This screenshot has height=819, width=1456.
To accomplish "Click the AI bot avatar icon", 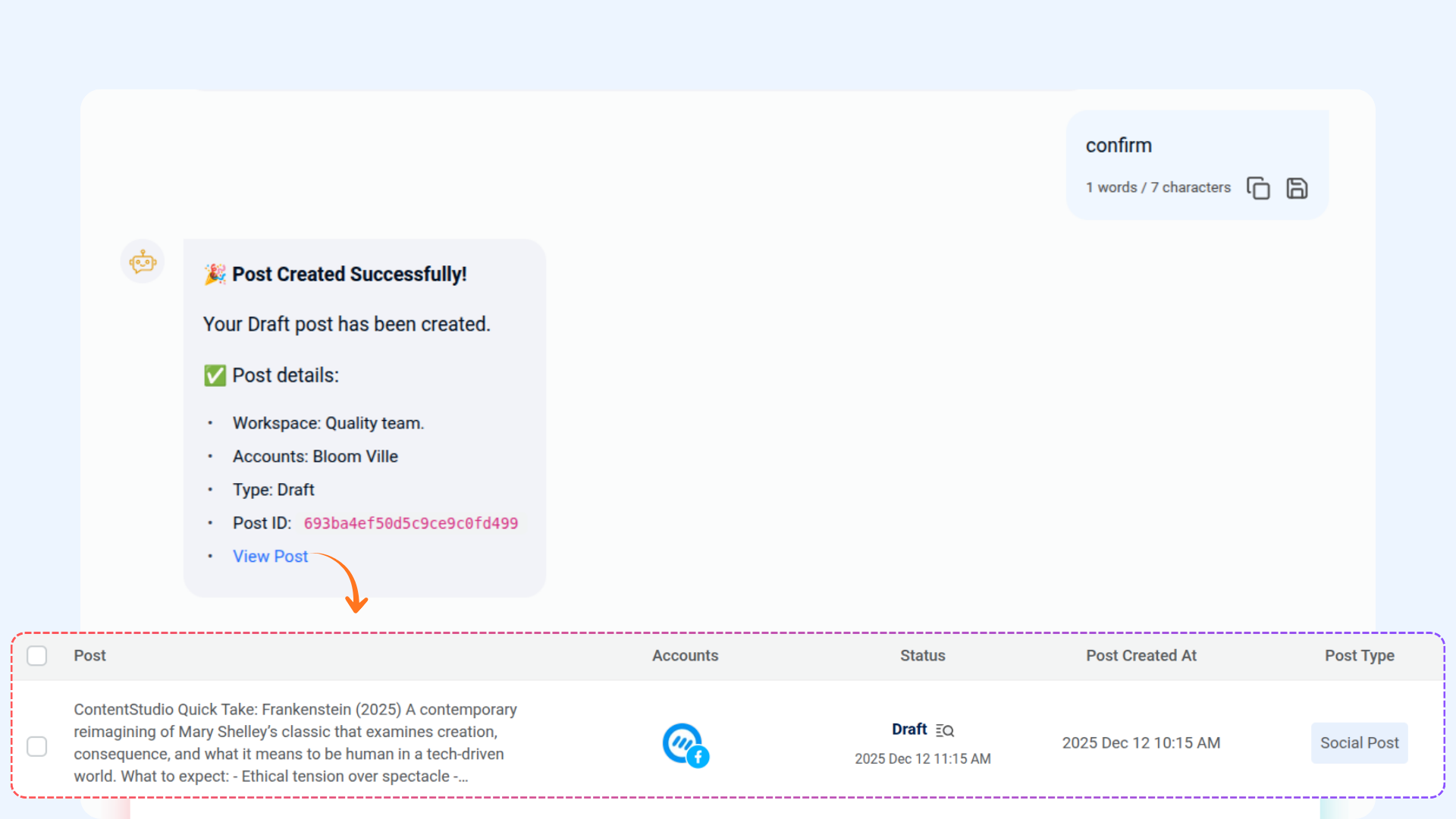I will [x=143, y=262].
